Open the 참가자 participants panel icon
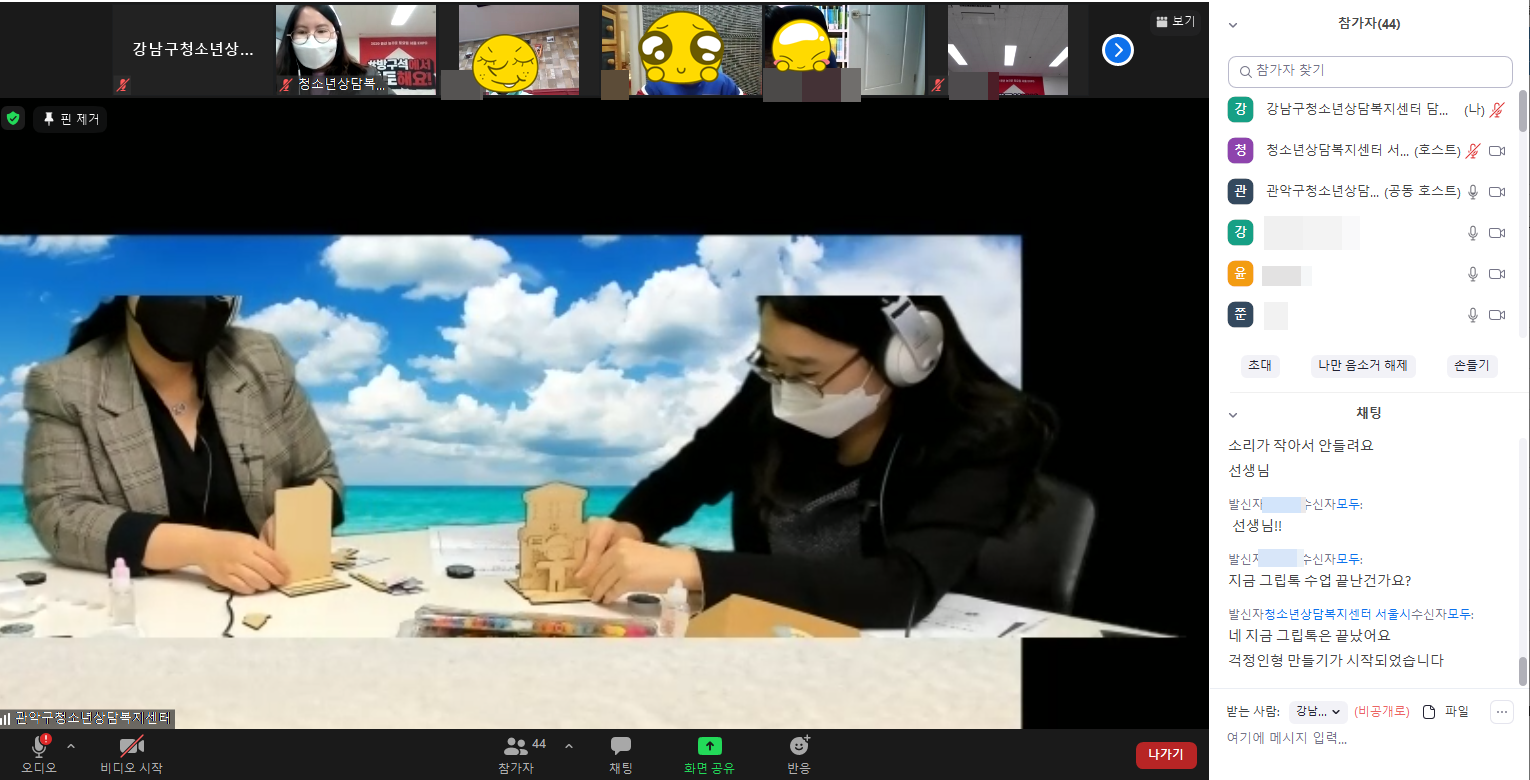The width and height of the screenshot is (1530, 780). [x=517, y=746]
